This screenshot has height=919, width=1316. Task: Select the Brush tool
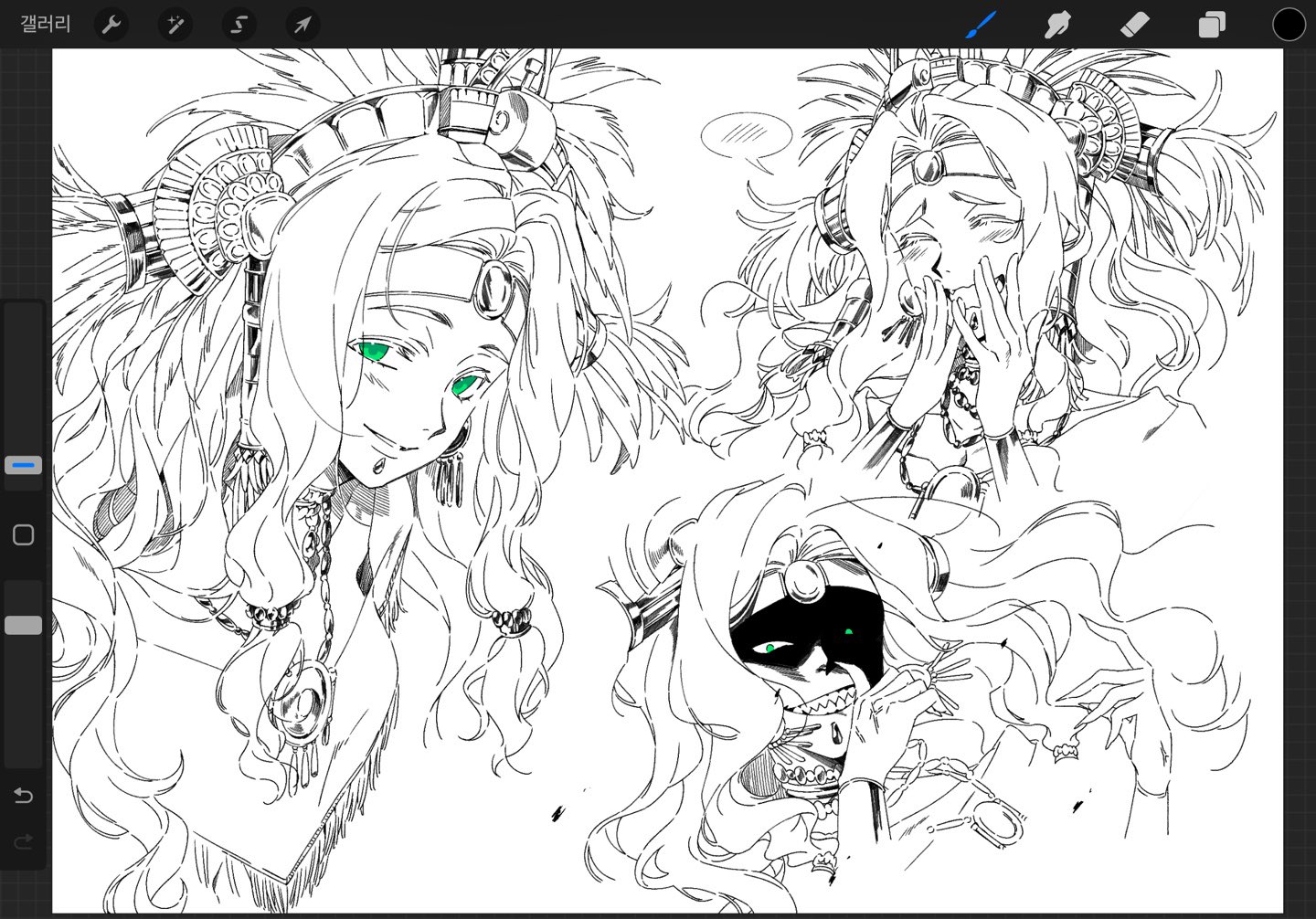981,25
